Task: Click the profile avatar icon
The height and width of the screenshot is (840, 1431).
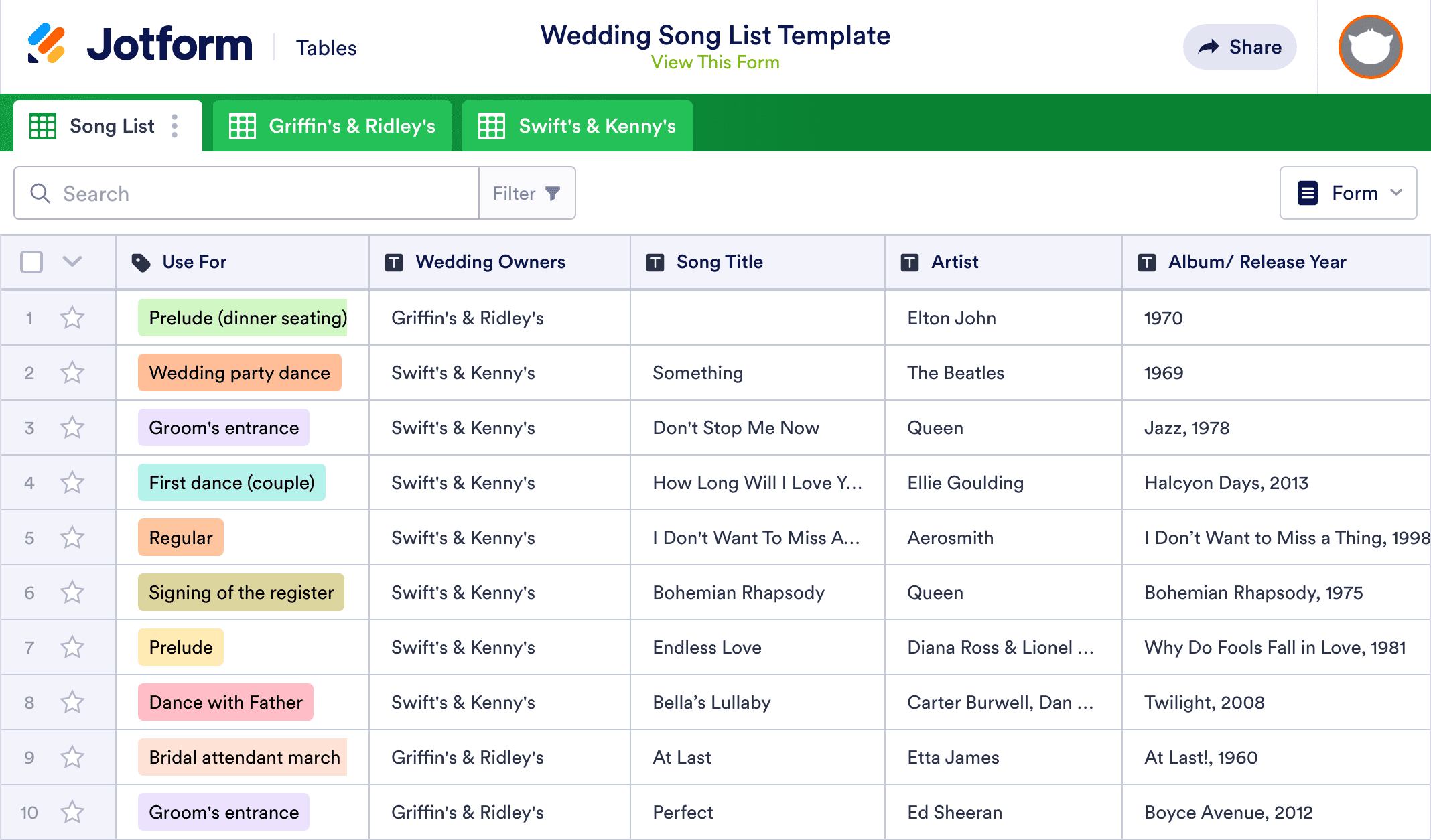Action: 1369,46
